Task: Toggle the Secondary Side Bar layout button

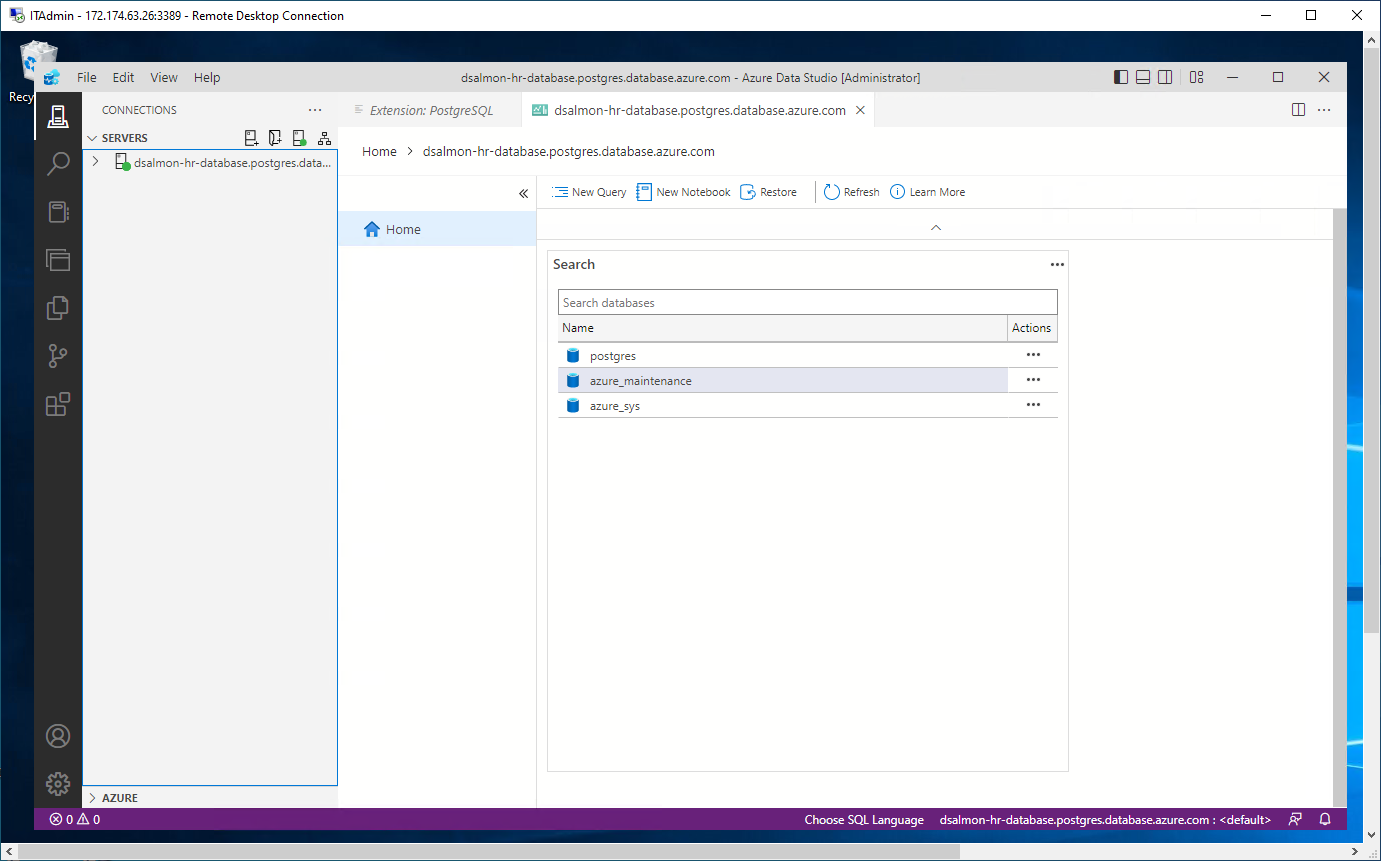Action: [1165, 77]
